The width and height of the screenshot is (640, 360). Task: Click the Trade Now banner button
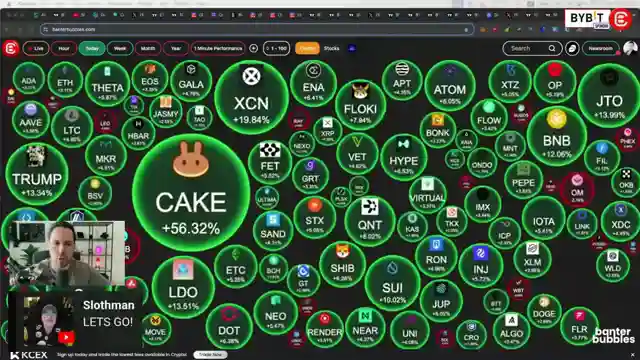click(210, 355)
